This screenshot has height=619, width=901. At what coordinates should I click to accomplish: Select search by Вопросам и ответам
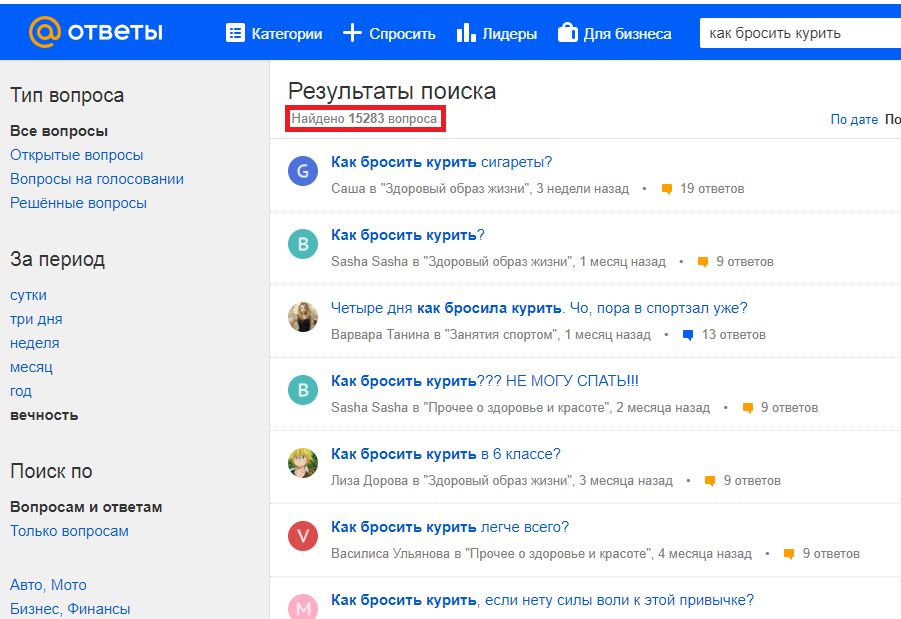[86, 507]
